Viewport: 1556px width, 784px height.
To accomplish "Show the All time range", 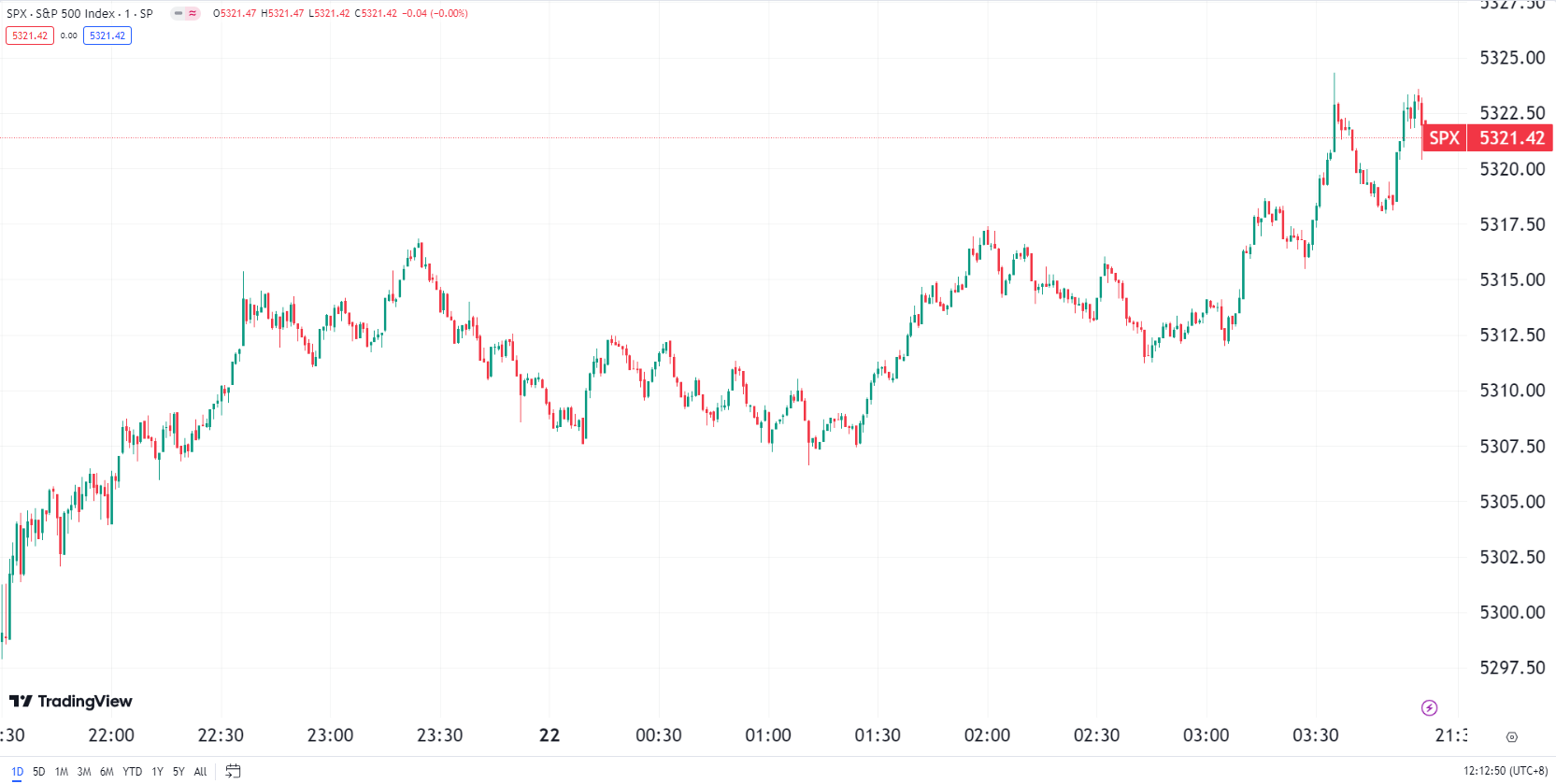I will click(200, 772).
